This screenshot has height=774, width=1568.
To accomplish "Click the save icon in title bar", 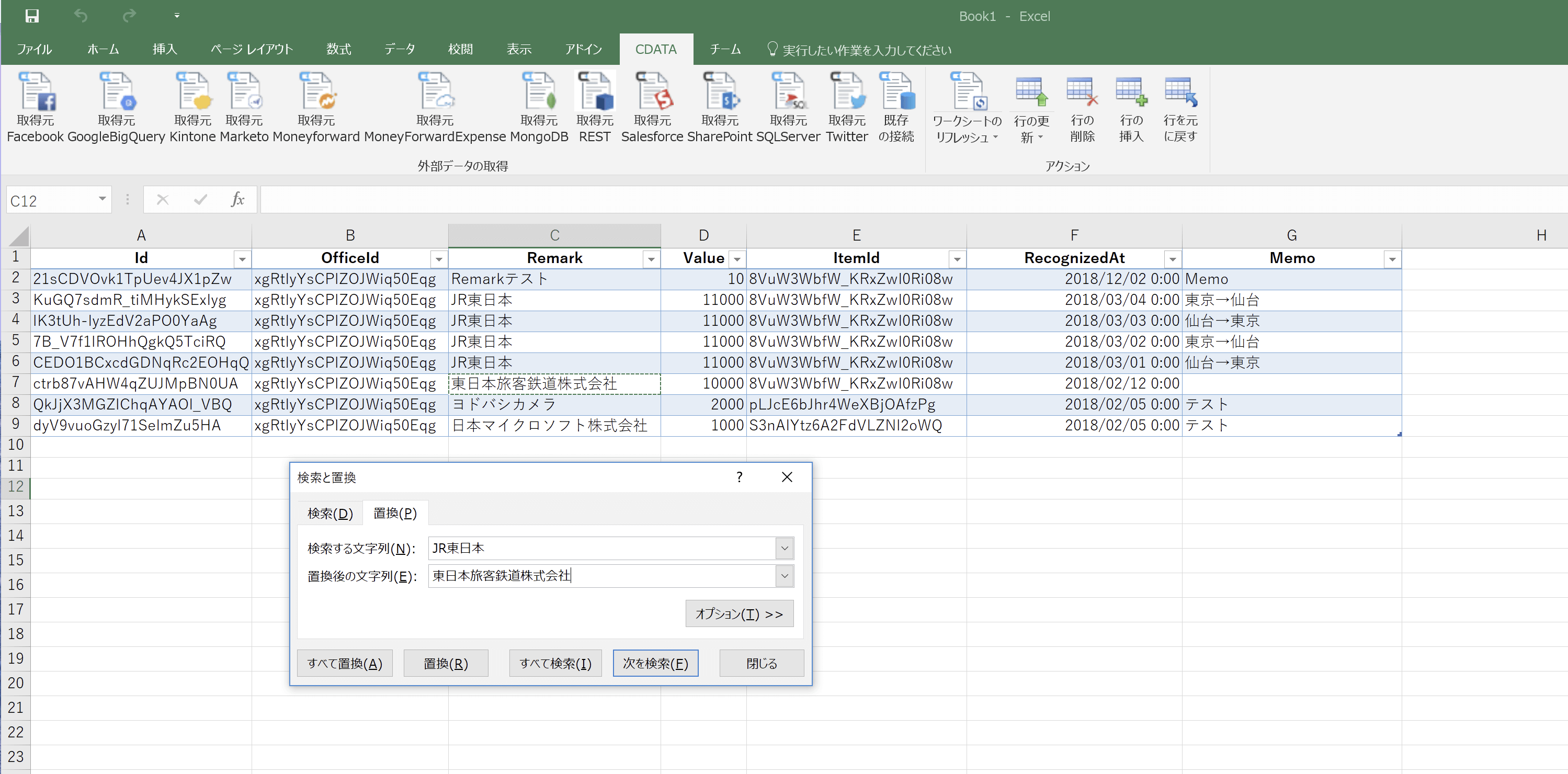I will [32, 16].
